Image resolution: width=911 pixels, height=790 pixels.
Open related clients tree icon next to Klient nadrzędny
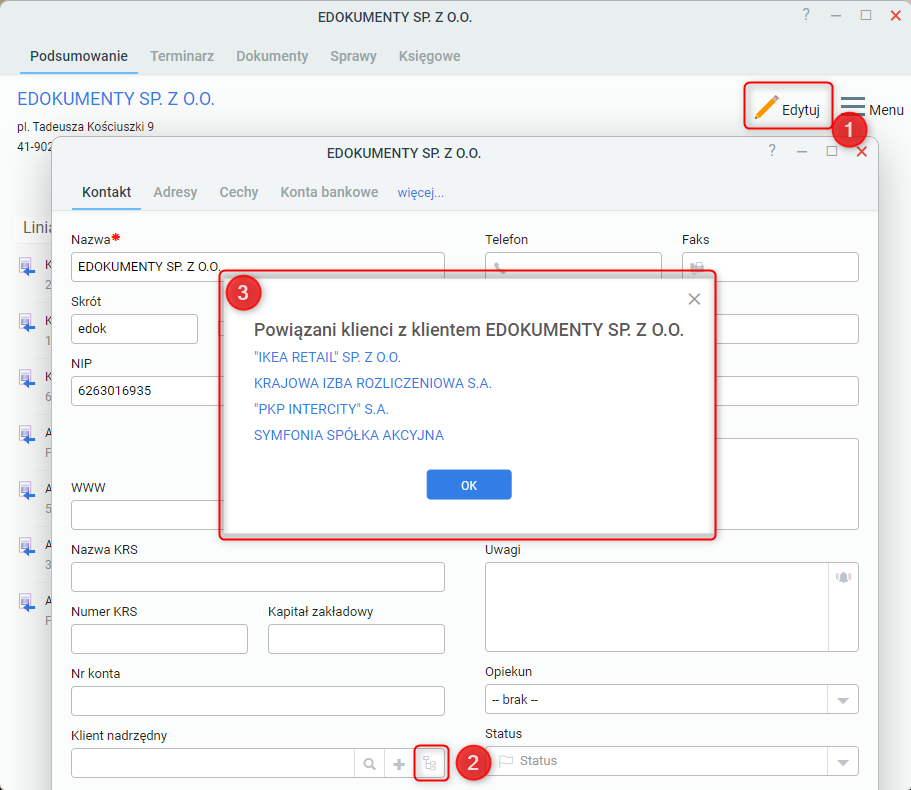(431, 763)
